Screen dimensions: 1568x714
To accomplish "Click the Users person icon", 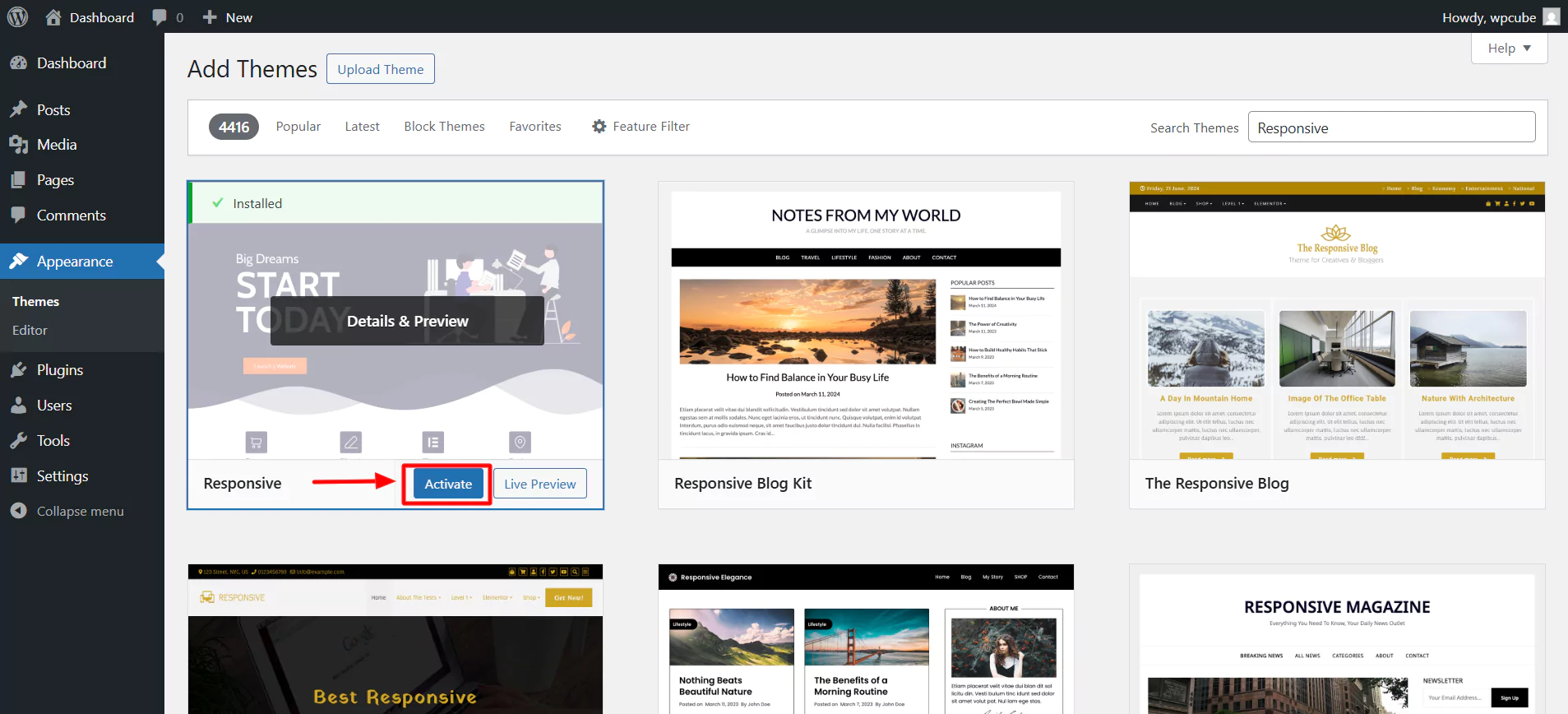I will 19,406.
